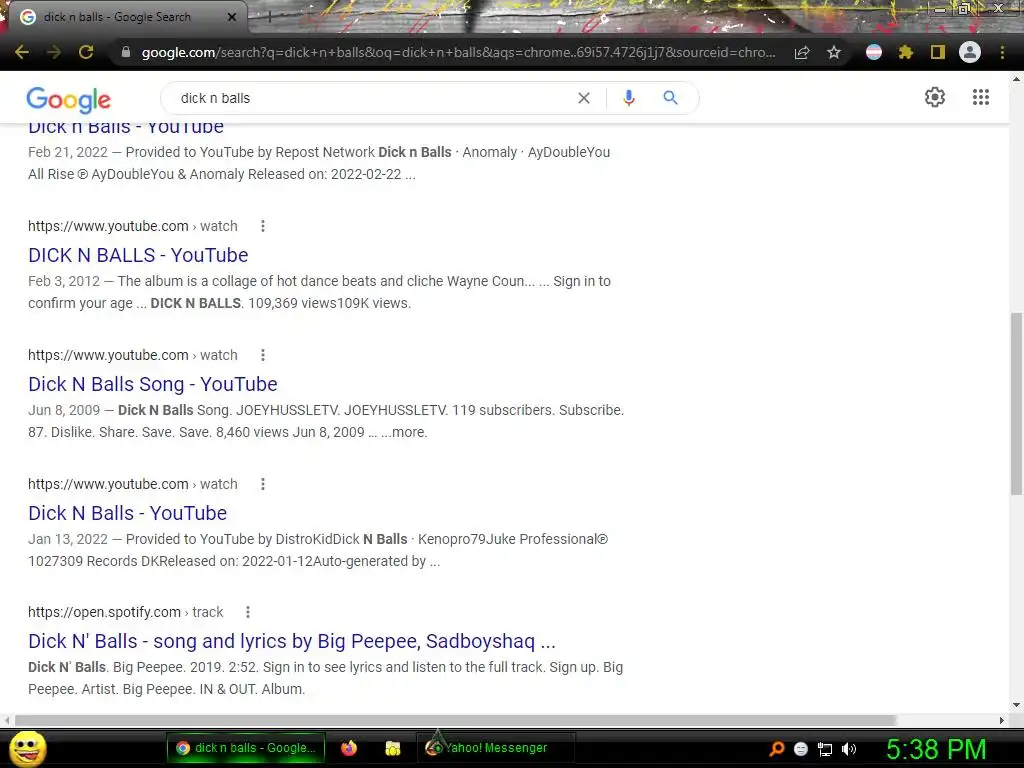Open the volume speaker tray icon
This screenshot has height=768, width=1024.
pos(849,749)
